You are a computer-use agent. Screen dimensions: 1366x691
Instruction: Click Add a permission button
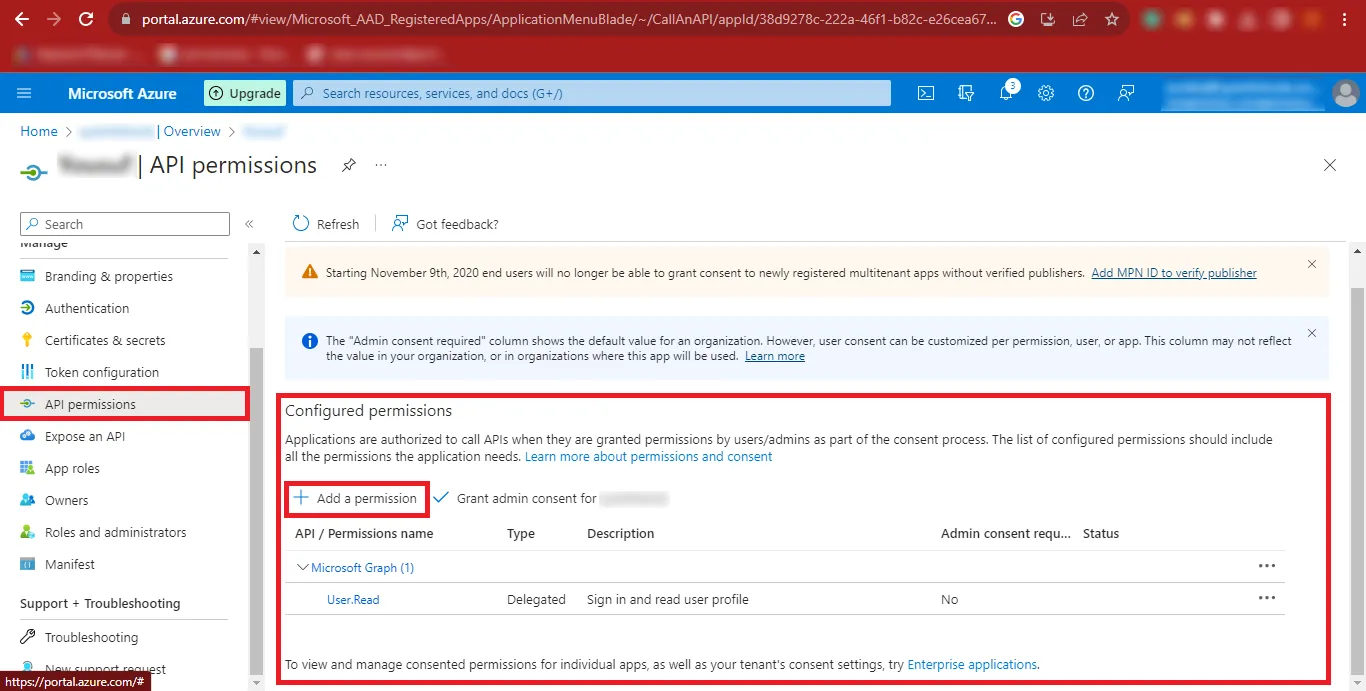click(356, 498)
